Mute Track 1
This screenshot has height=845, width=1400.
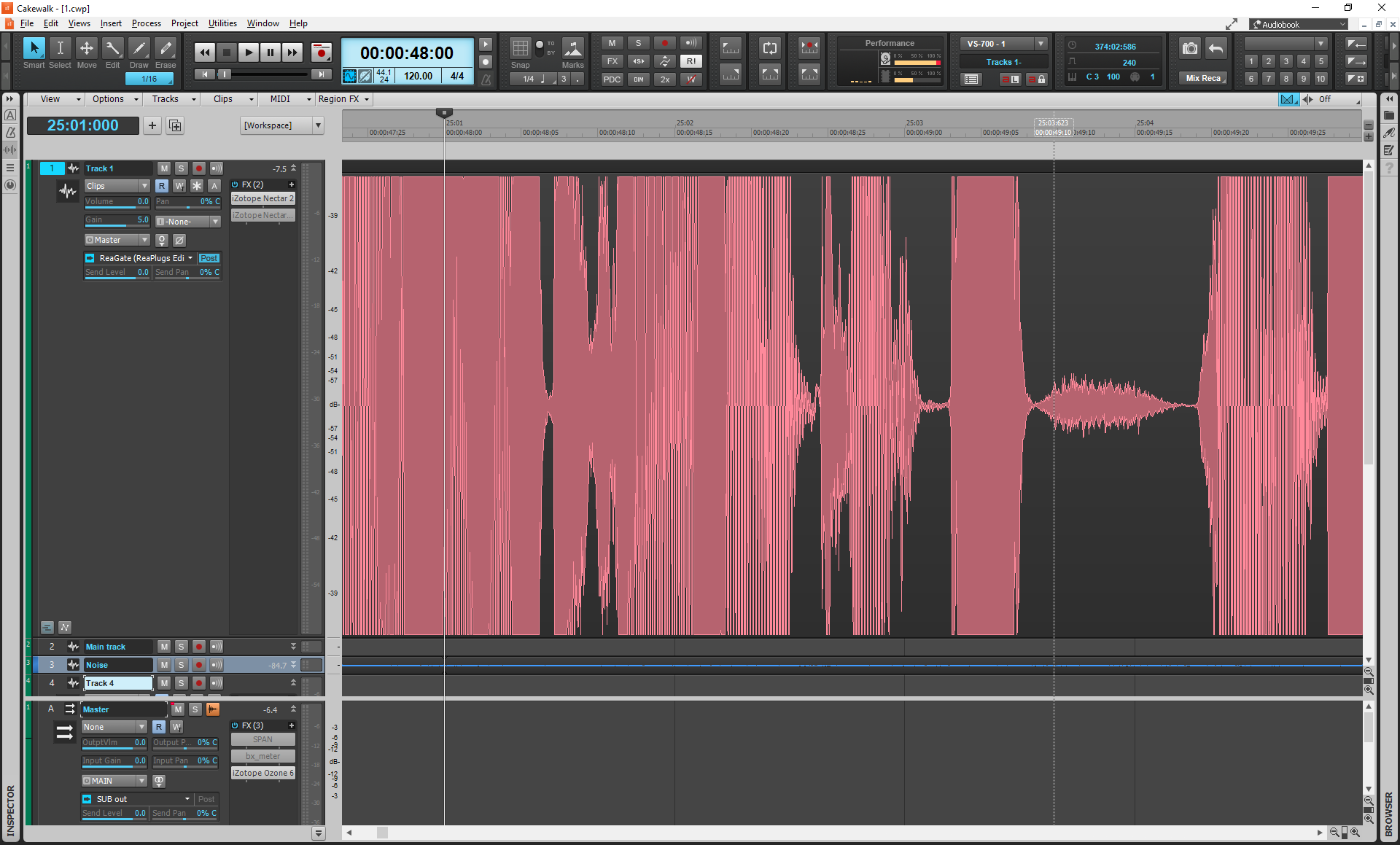pyautogui.click(x=164, y=168)
